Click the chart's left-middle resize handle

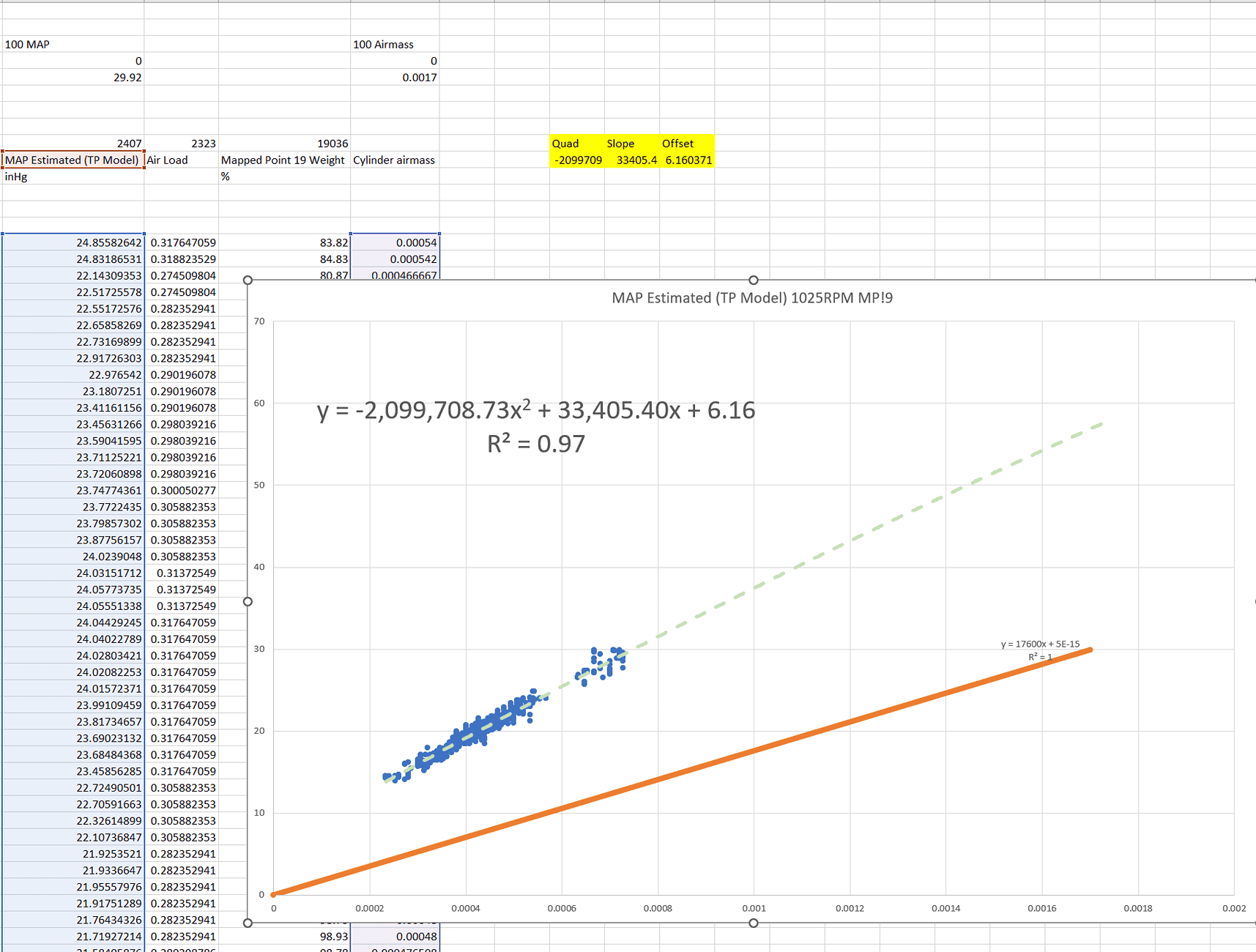tap(248, 601)
